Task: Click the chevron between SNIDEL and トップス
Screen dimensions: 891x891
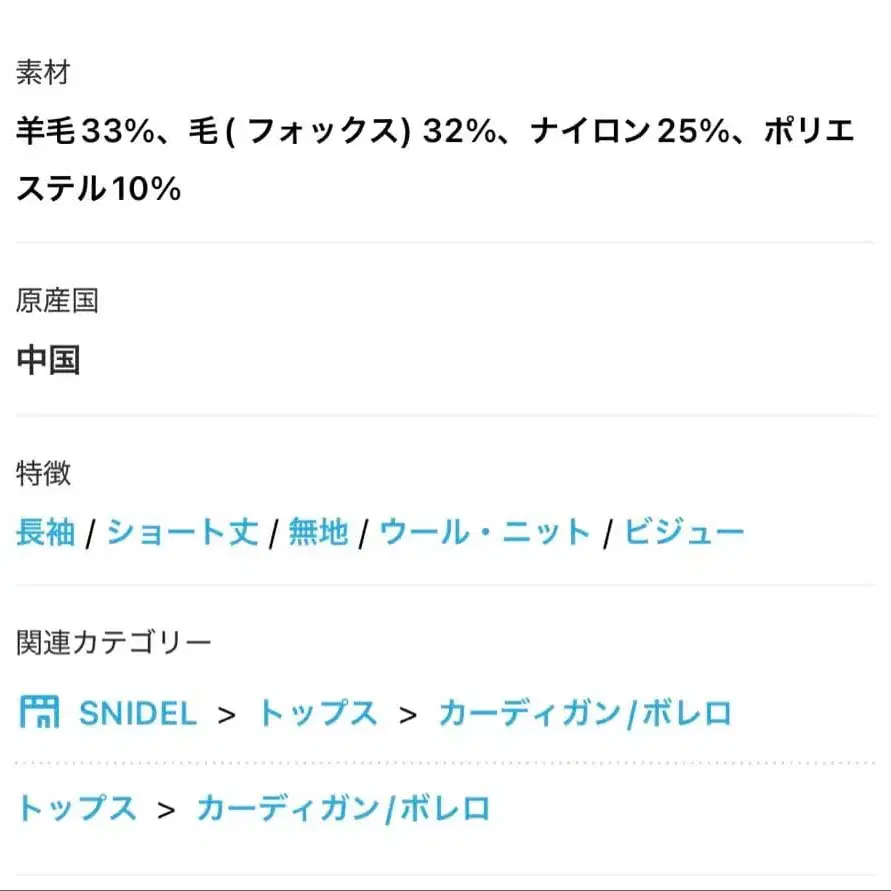Action: click(x=227, y=714)
